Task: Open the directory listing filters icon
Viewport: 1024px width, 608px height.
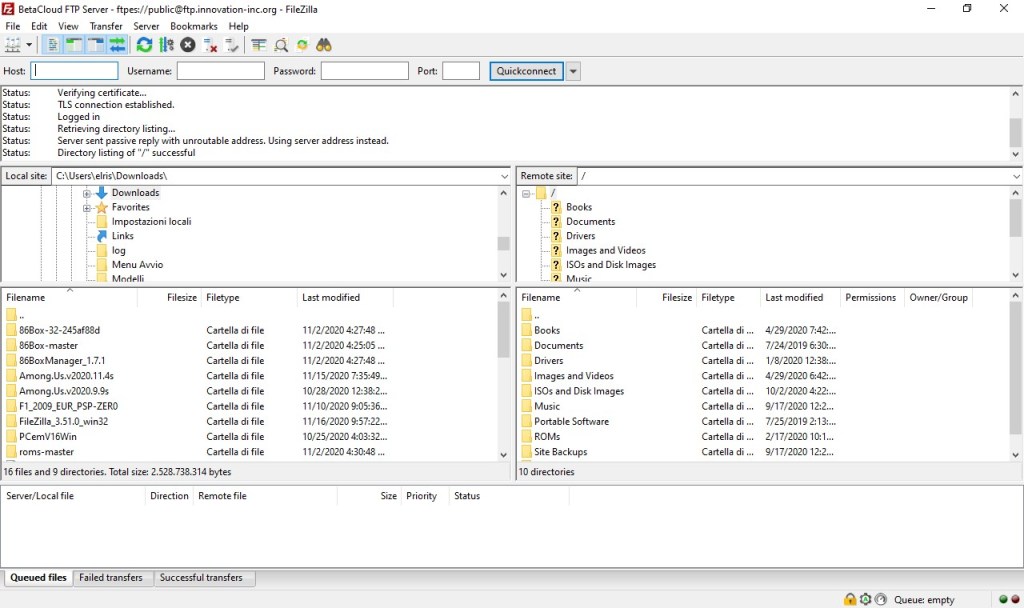Action: [259, 45]
